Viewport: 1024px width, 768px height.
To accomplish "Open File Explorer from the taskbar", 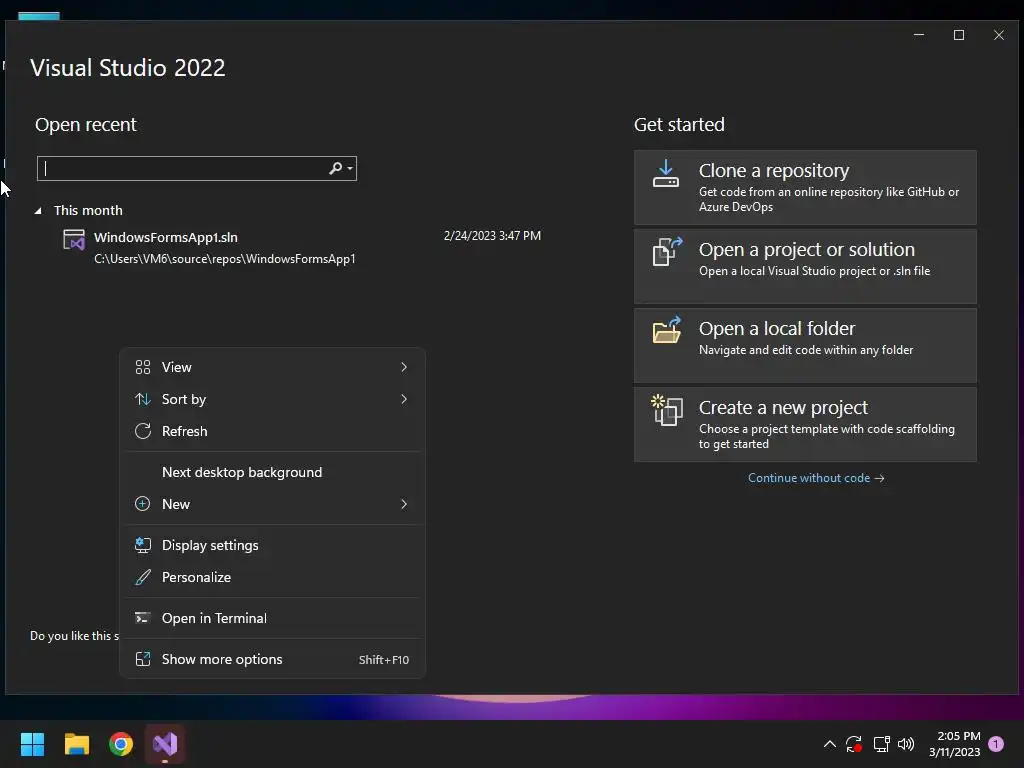I will [x=76, y=744].
